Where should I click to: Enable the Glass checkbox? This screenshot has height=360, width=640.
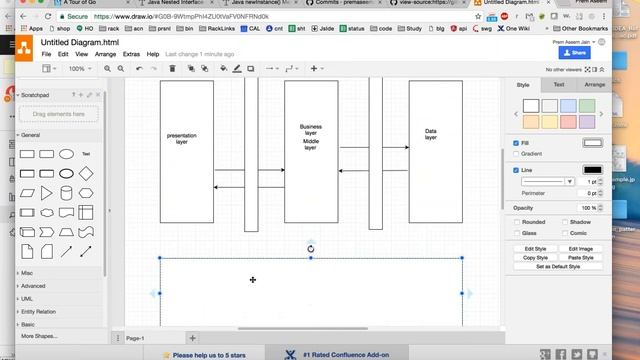[517, 233]
